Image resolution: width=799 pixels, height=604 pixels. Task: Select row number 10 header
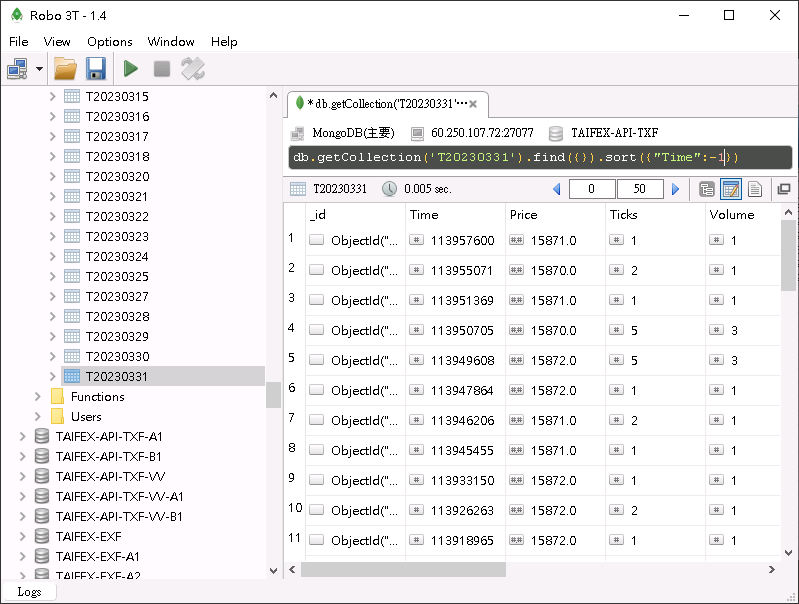(295, 508)
